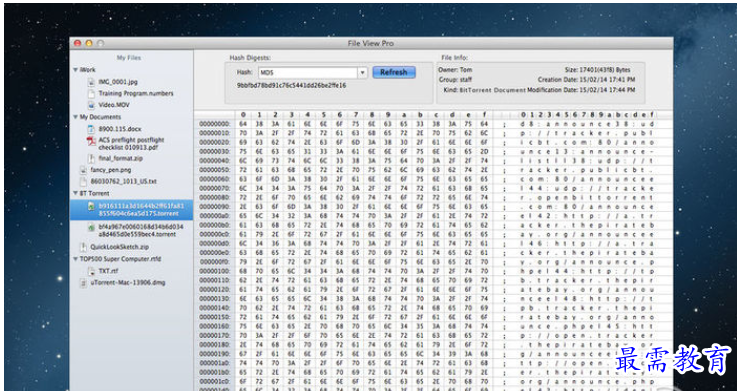The width and height of the screenshot is (737, 391).
Task: Click the IMG_0001.jpg file icon
Action: pos(91,82)
